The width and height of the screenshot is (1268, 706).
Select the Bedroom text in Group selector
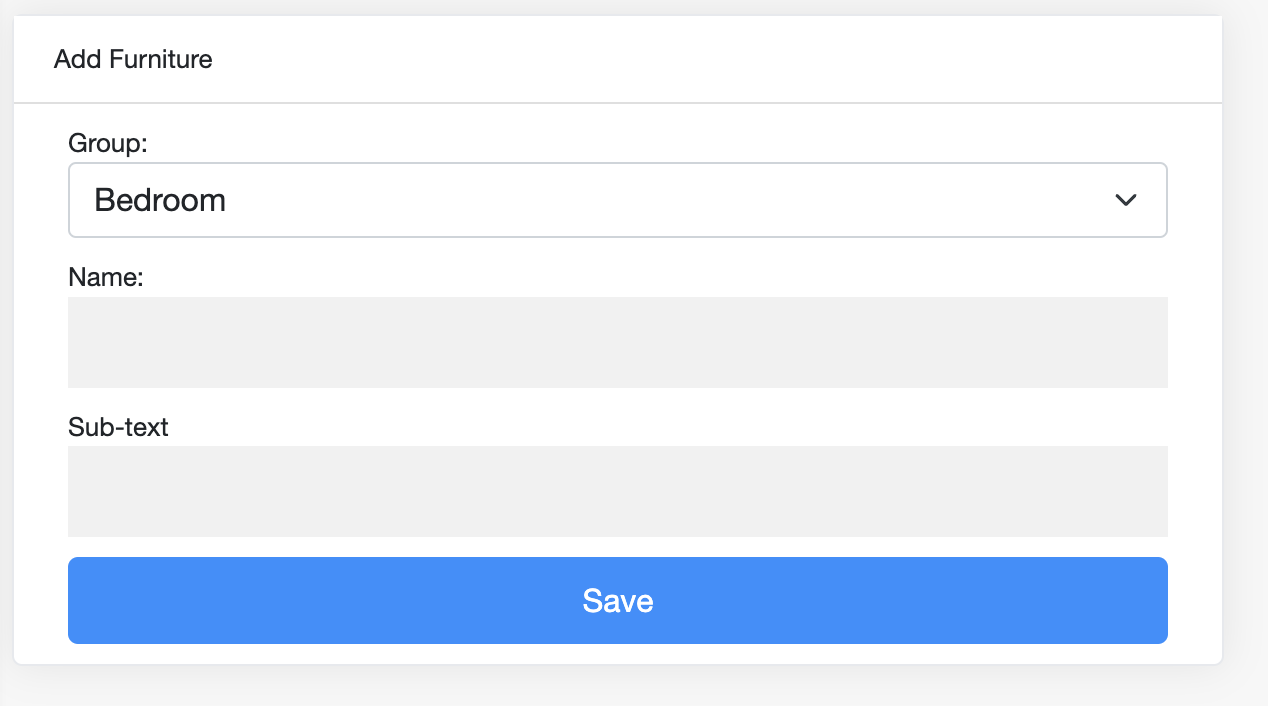(x=160, y=200)
